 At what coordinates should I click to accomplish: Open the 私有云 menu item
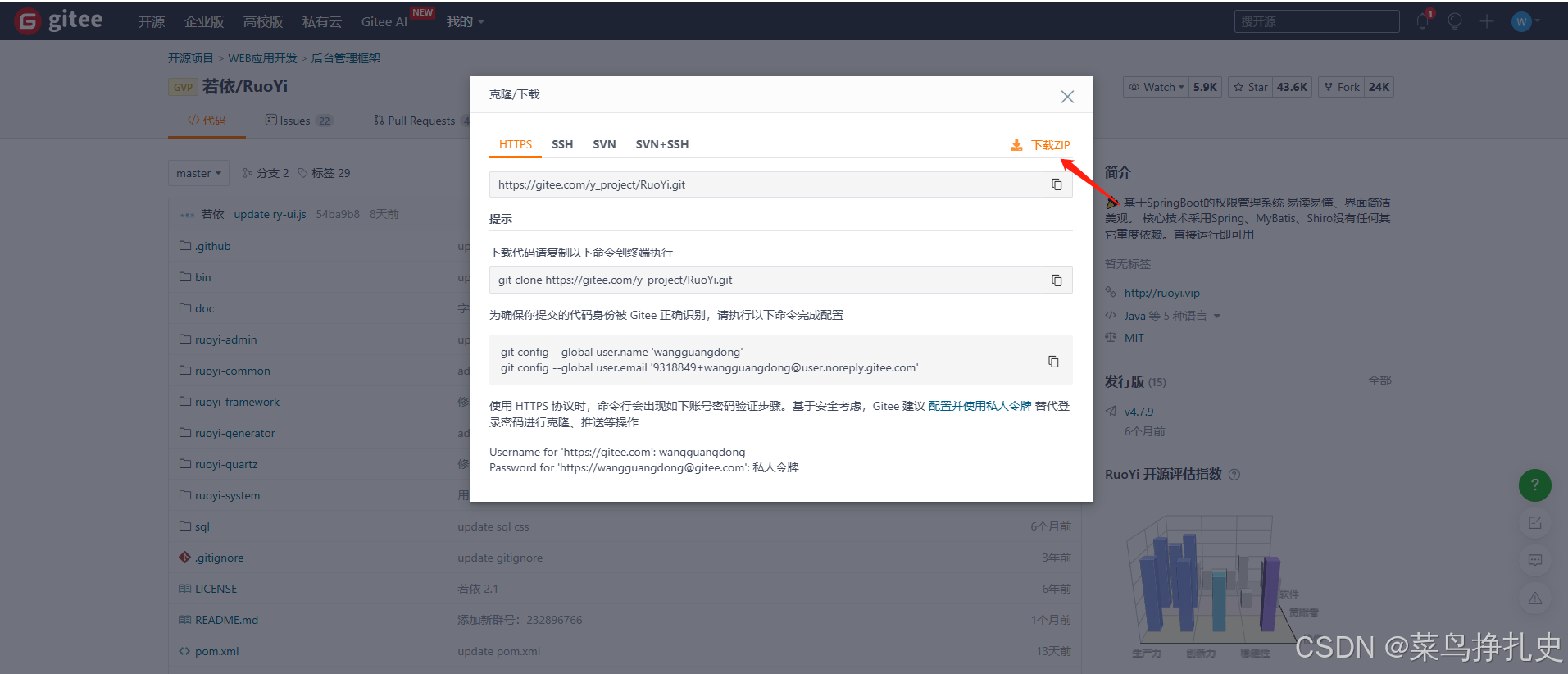click(x=321, y=21)
